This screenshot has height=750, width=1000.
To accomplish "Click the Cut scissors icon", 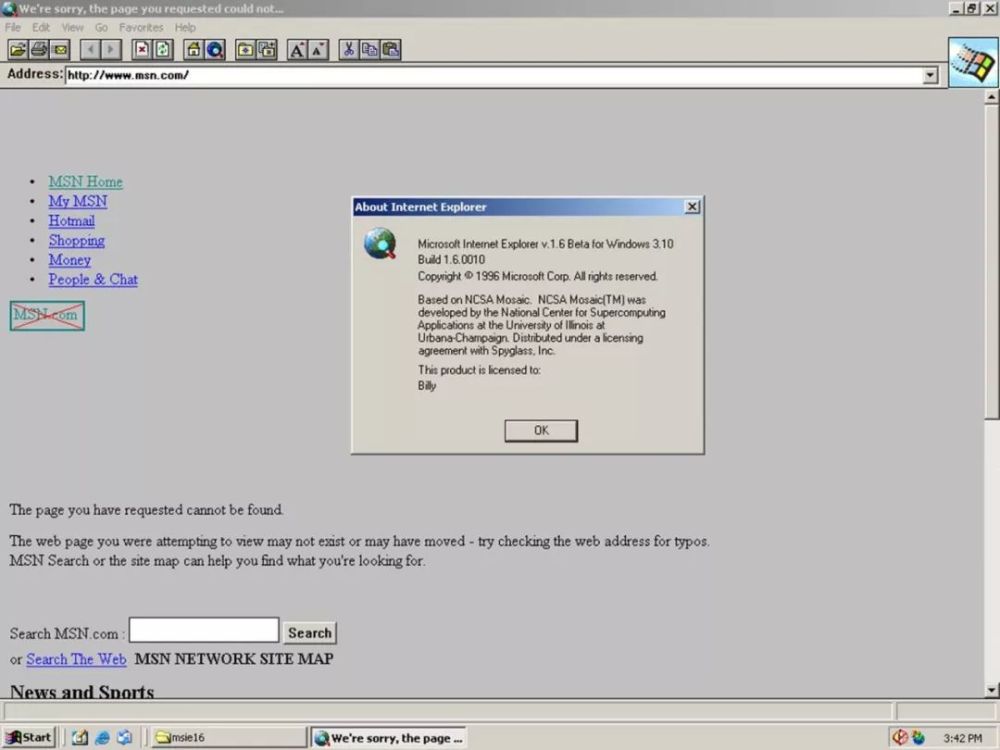I will point(349,50).
